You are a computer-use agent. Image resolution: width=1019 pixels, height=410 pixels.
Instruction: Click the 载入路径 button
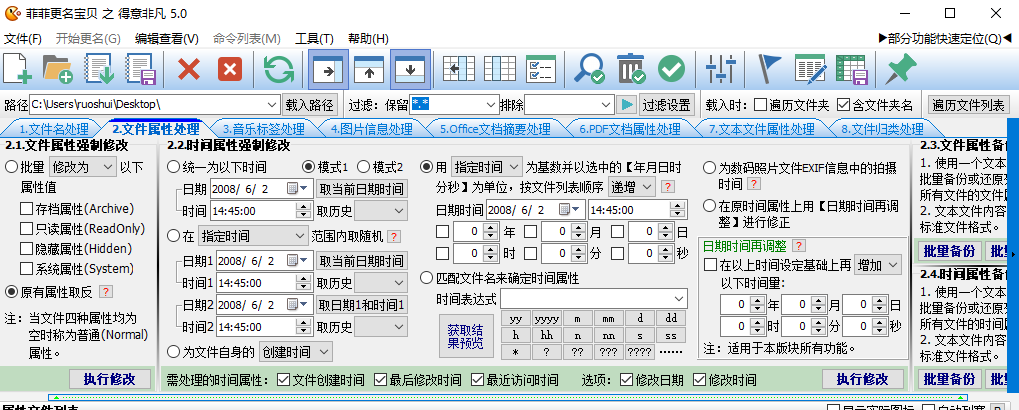point(309,105)
